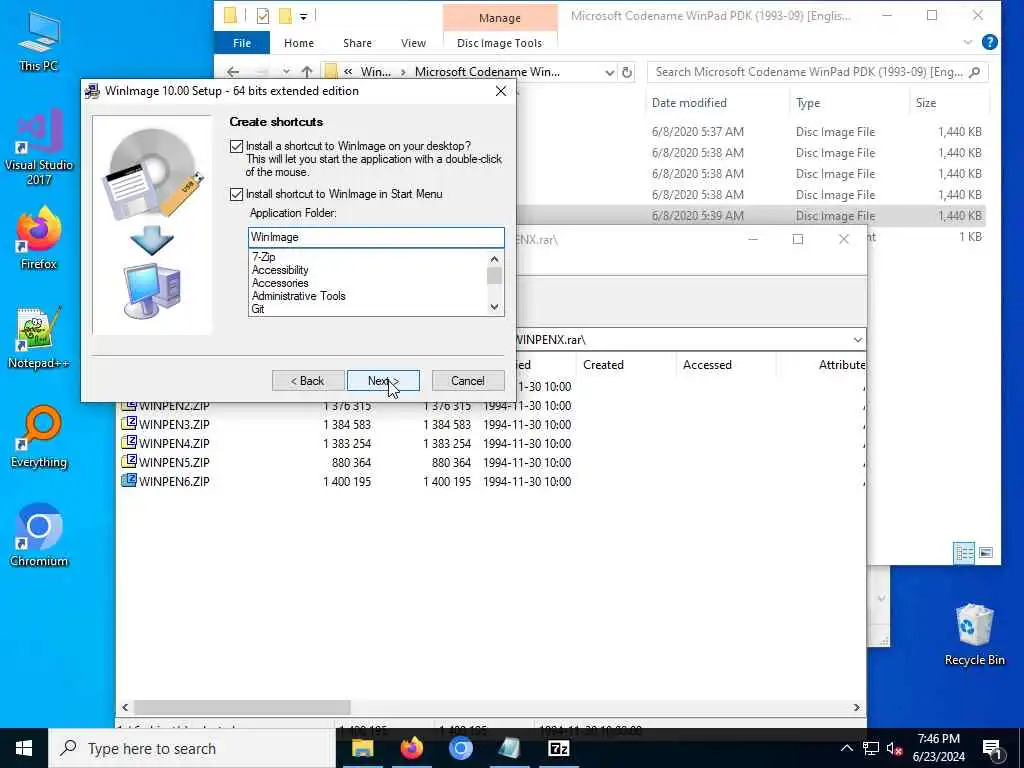Click Explorer's Up folder arrow
The image size is (1024, 768).
tap(307, 72)
